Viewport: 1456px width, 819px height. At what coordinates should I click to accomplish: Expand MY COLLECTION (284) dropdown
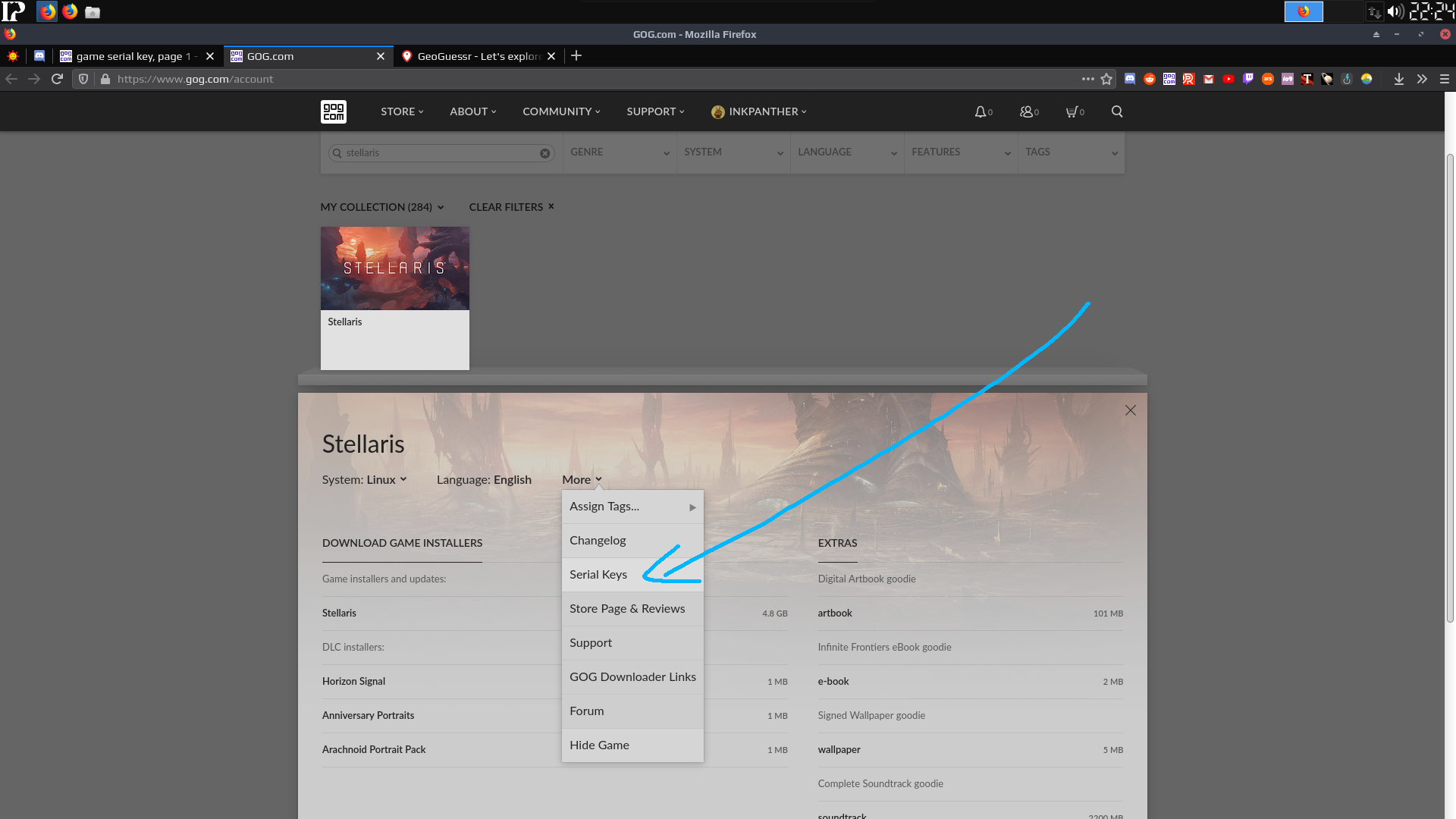pyautogui.click(x=382, y=207)
